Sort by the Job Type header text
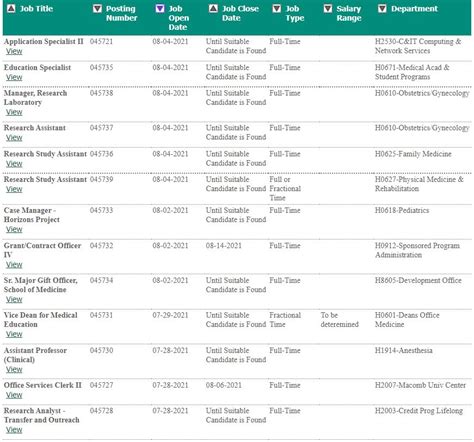 point(295,13)
